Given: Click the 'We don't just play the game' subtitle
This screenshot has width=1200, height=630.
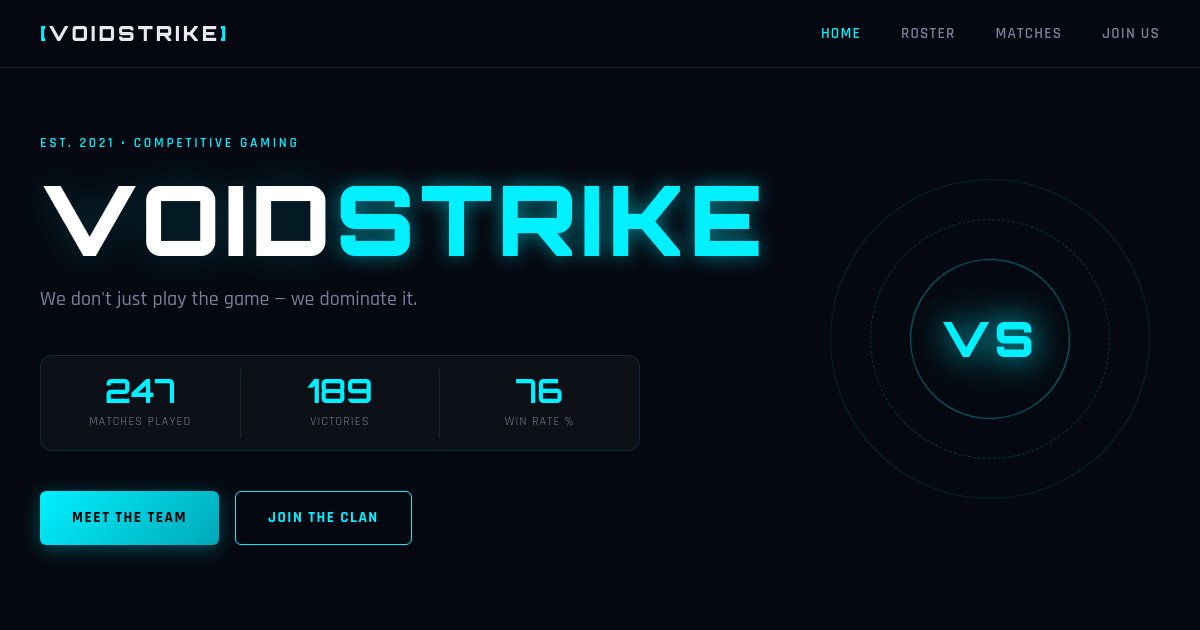Looking at the screenshot, I should pos(228,298).
